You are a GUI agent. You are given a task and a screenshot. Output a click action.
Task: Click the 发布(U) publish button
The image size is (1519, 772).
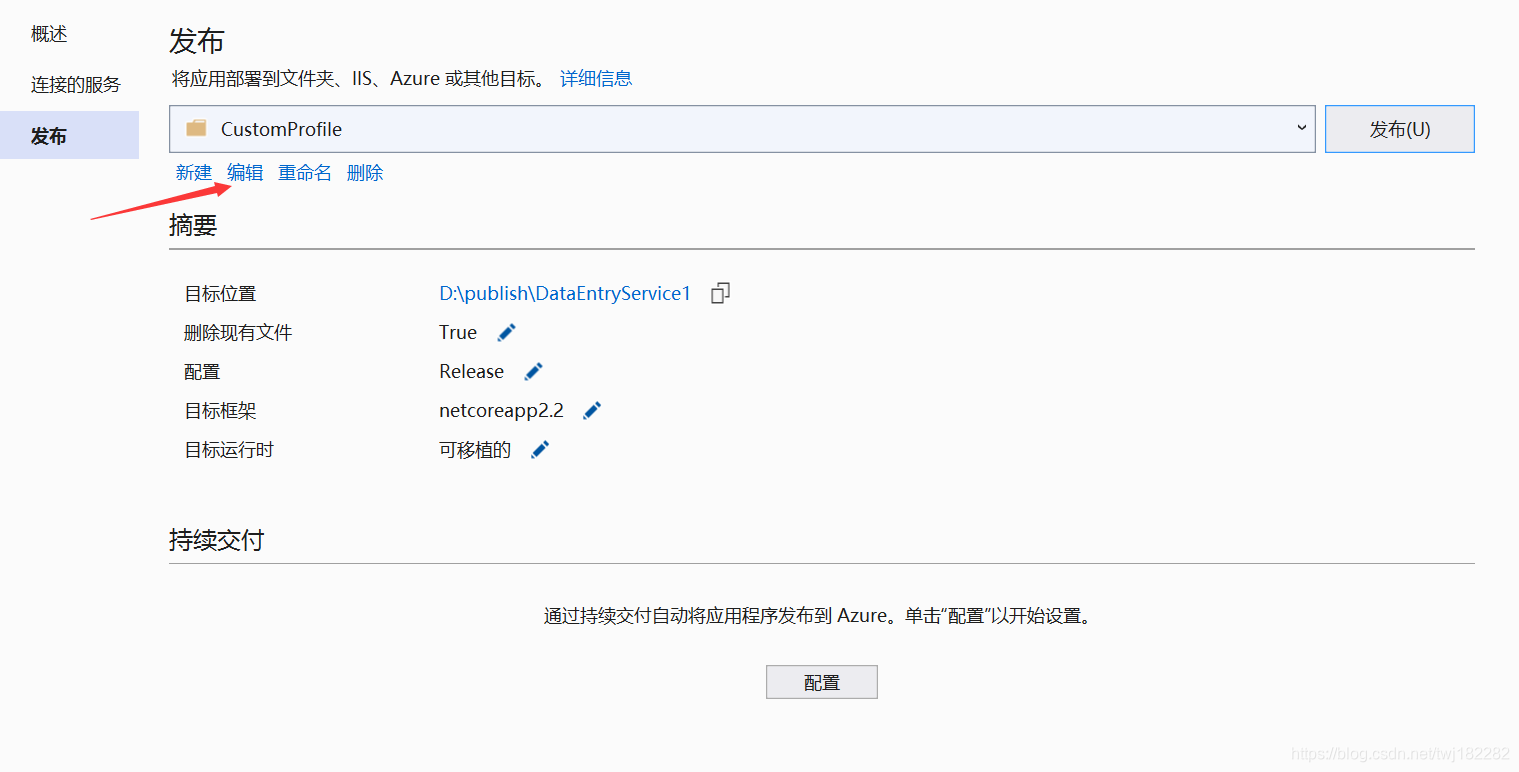click(1399, 129)
